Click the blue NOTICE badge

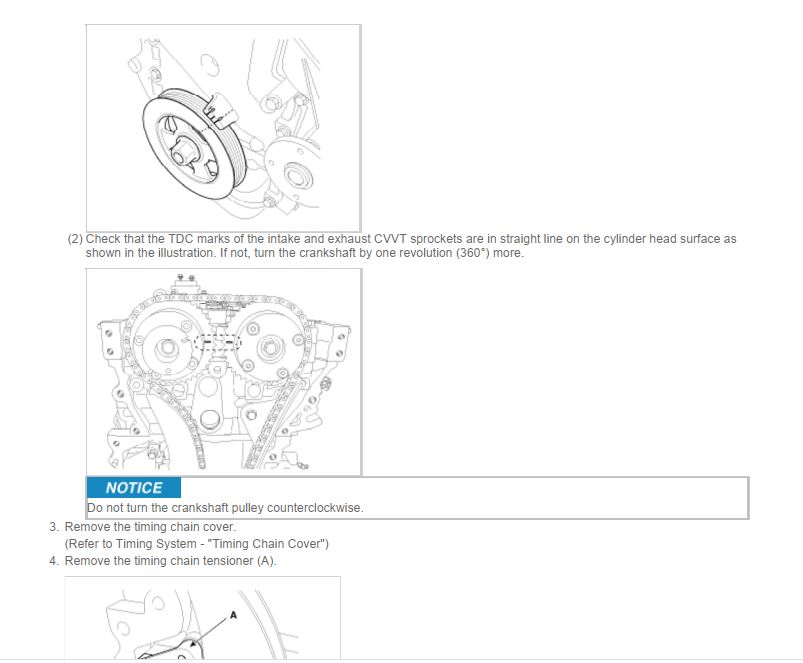coord(134,487)
